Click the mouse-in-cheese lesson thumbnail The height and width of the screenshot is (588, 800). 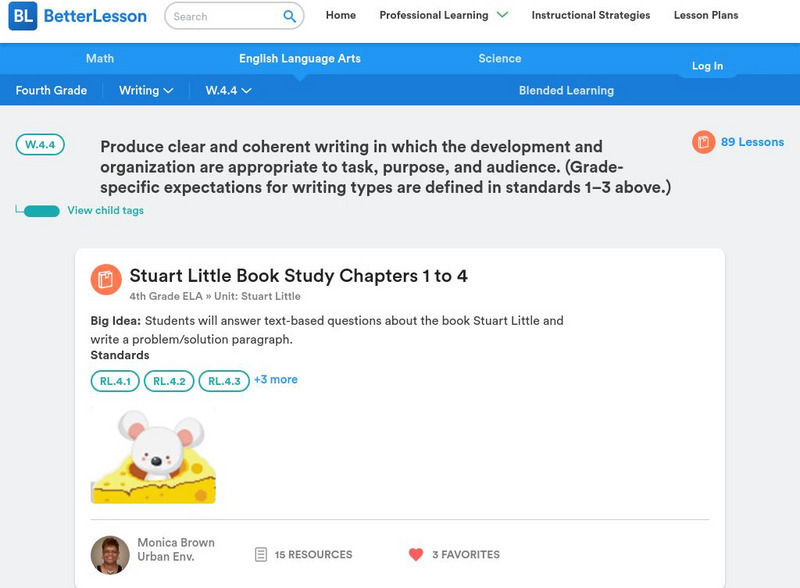coord(153,456)
